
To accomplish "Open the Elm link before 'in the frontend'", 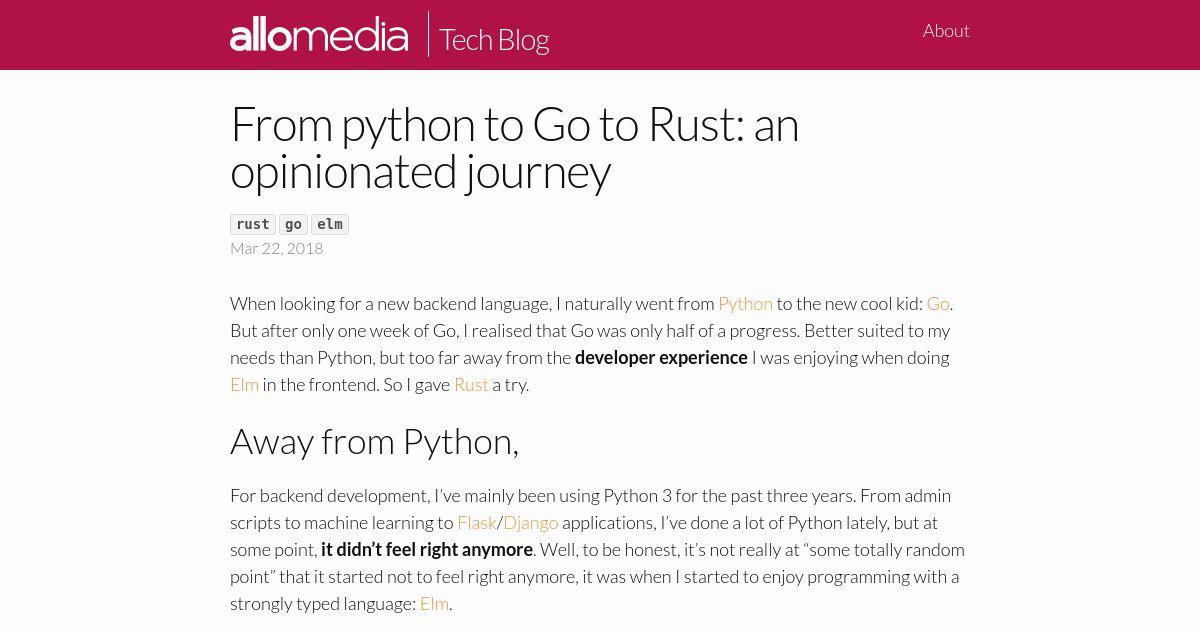I will point(244,384).
